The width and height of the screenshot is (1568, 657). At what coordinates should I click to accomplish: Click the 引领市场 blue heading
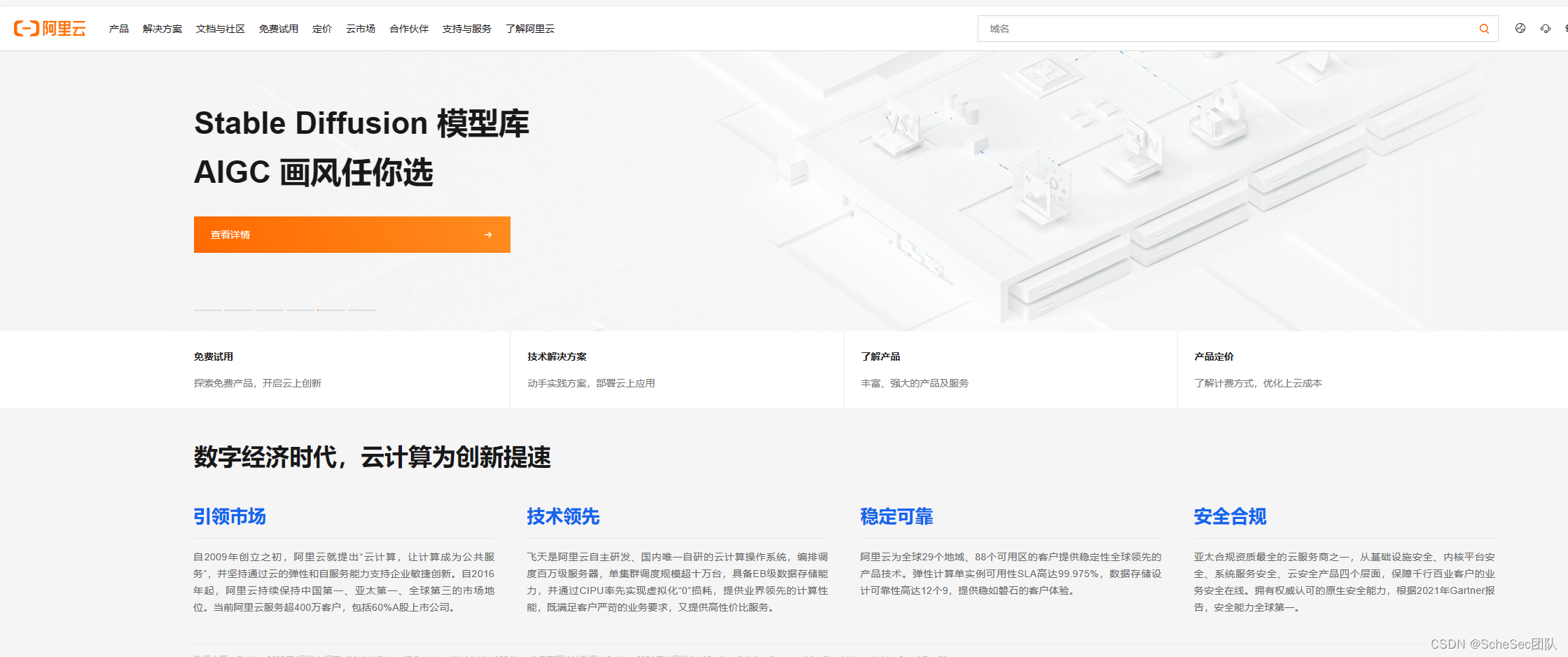point(230,517)
